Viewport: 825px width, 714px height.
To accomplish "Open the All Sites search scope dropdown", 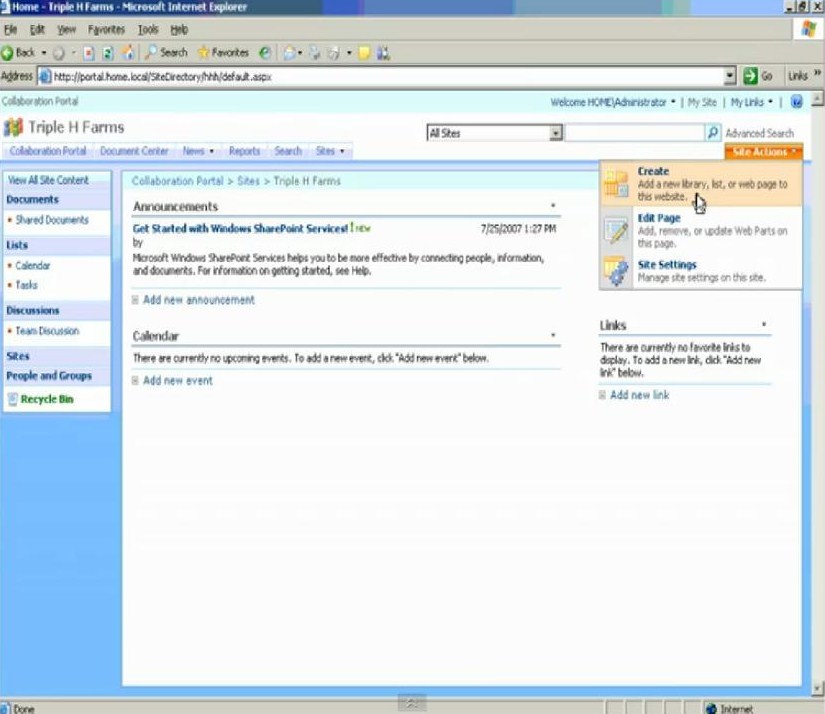I will [x=556, y=131].
